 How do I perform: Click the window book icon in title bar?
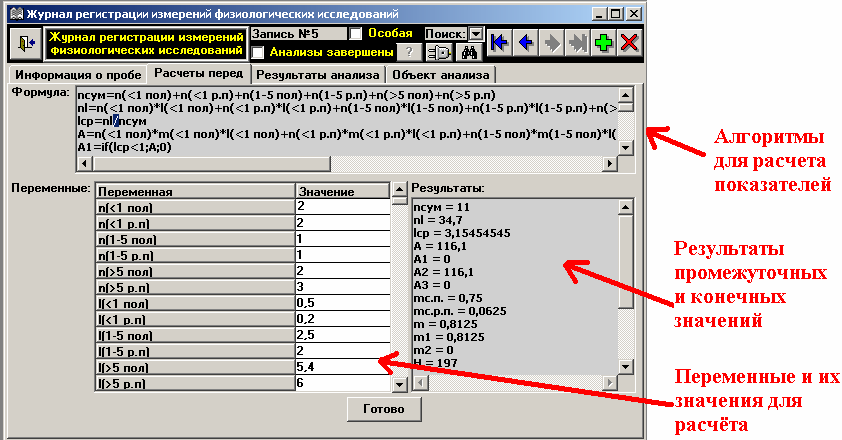pyautogui.click(x=17, y=13)
